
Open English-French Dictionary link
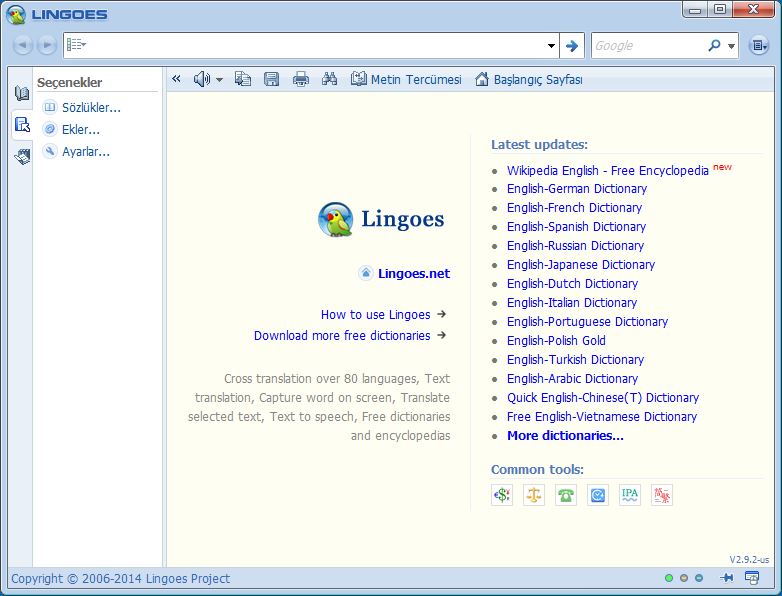pos(575,207)
